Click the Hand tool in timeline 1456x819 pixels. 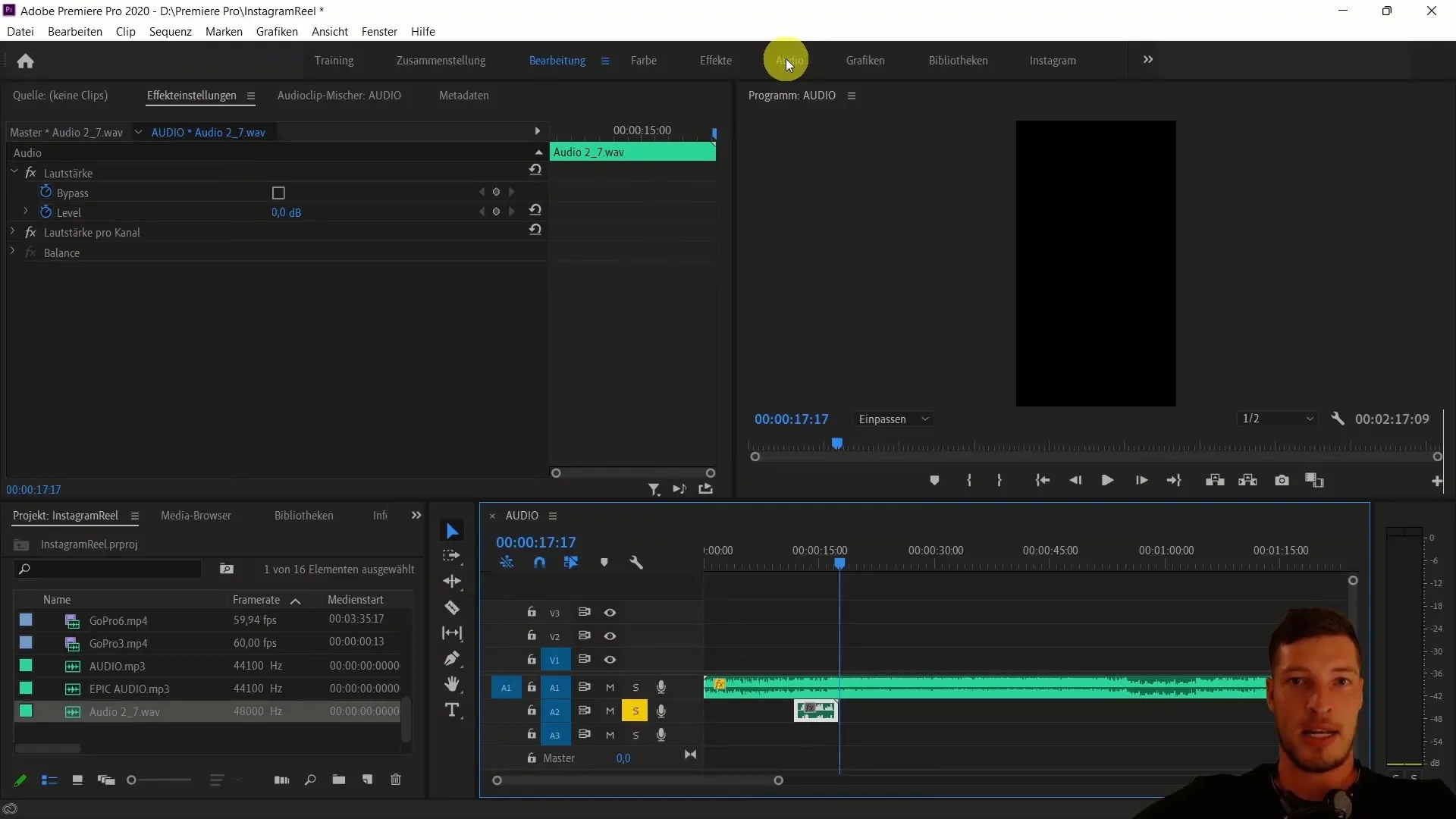click(x=453, y=684)
